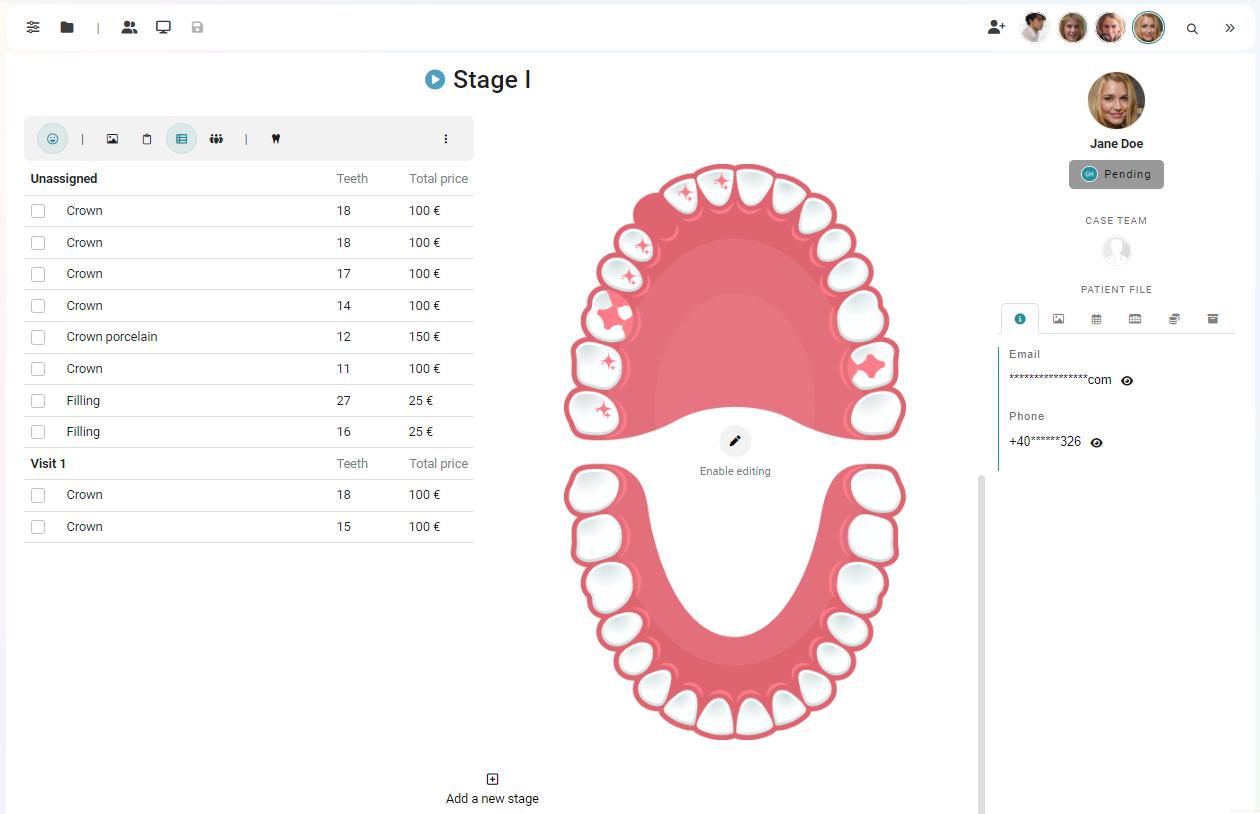Select the checkbox for the Filling on tooth 27
This screenshot has width=1260, height=814.
(38, 400)
